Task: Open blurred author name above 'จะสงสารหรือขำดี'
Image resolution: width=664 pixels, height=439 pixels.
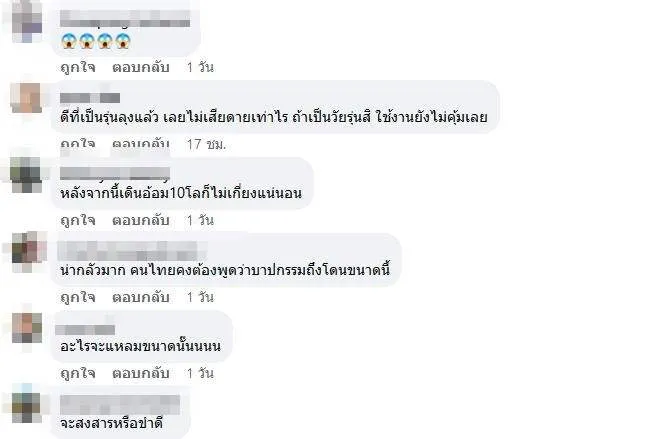Action: tap(120, 404)
